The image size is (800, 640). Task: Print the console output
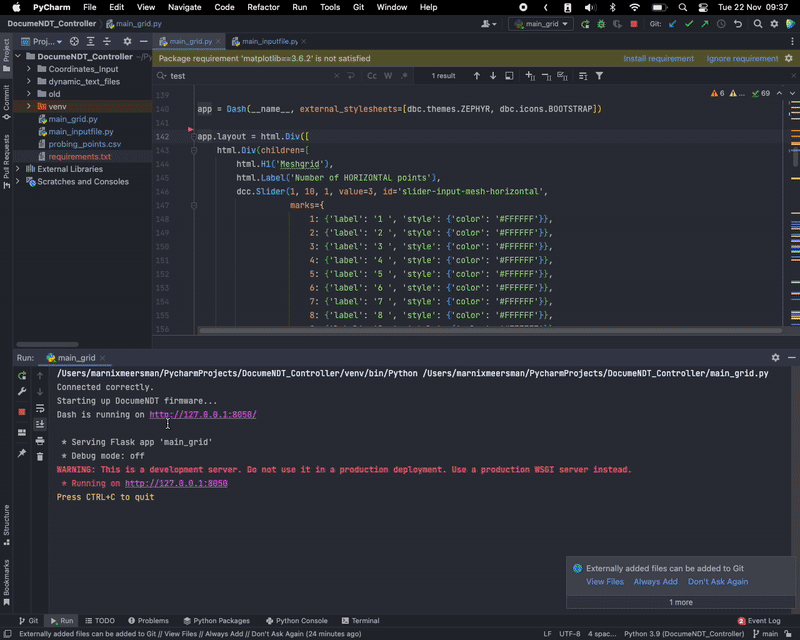pos(40,441)
